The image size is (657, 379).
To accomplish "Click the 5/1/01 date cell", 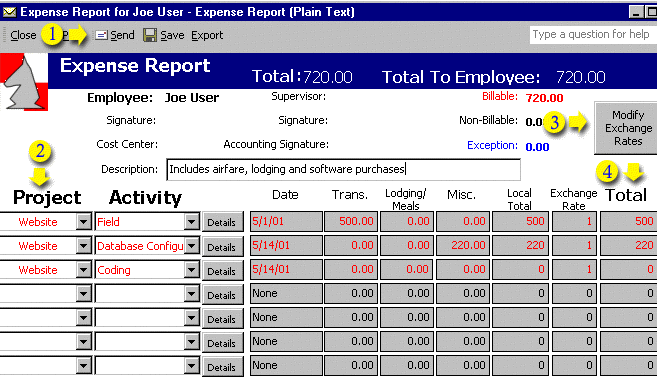I will pos(286,221).
